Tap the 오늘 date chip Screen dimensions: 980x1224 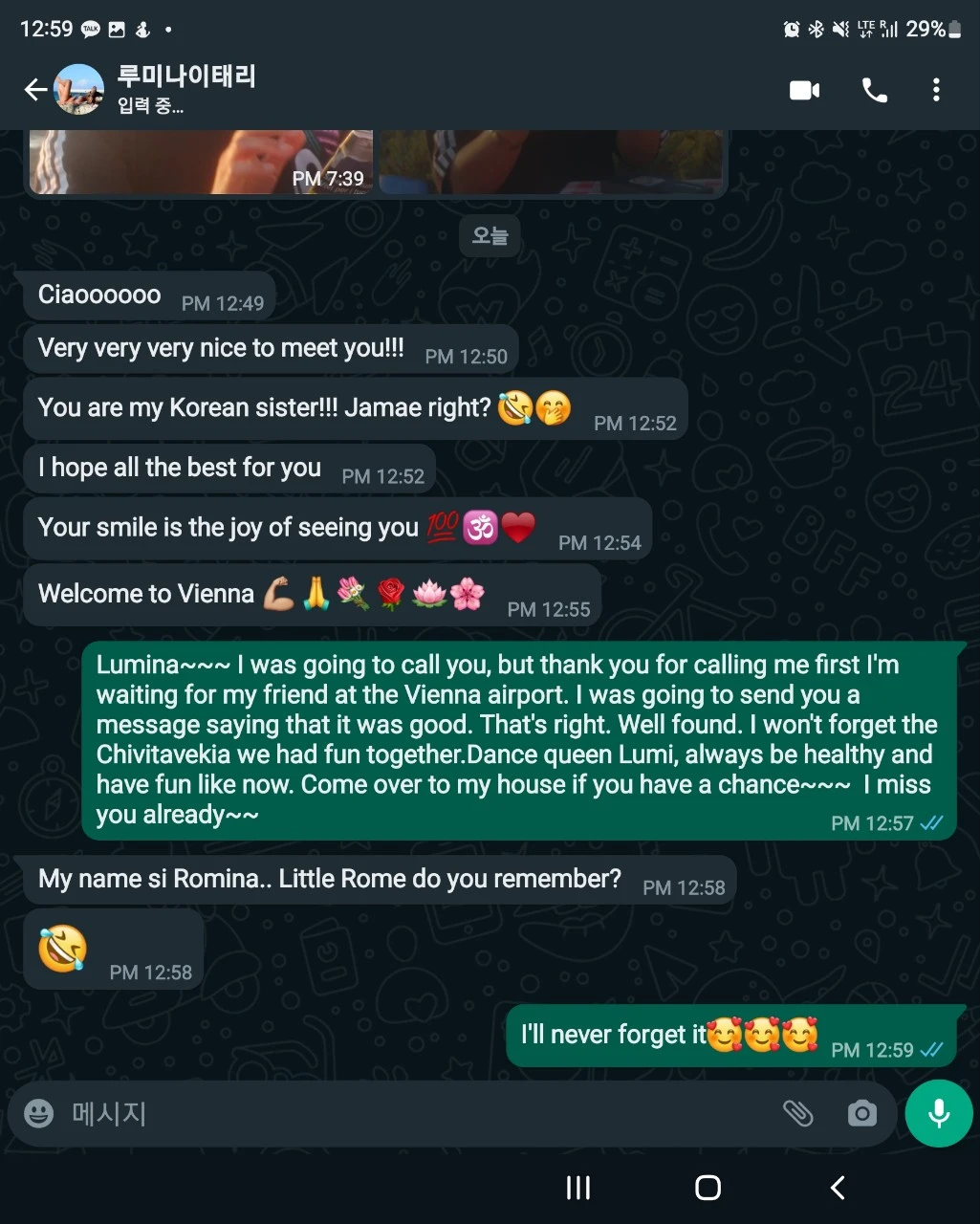(x=490, y=235)
